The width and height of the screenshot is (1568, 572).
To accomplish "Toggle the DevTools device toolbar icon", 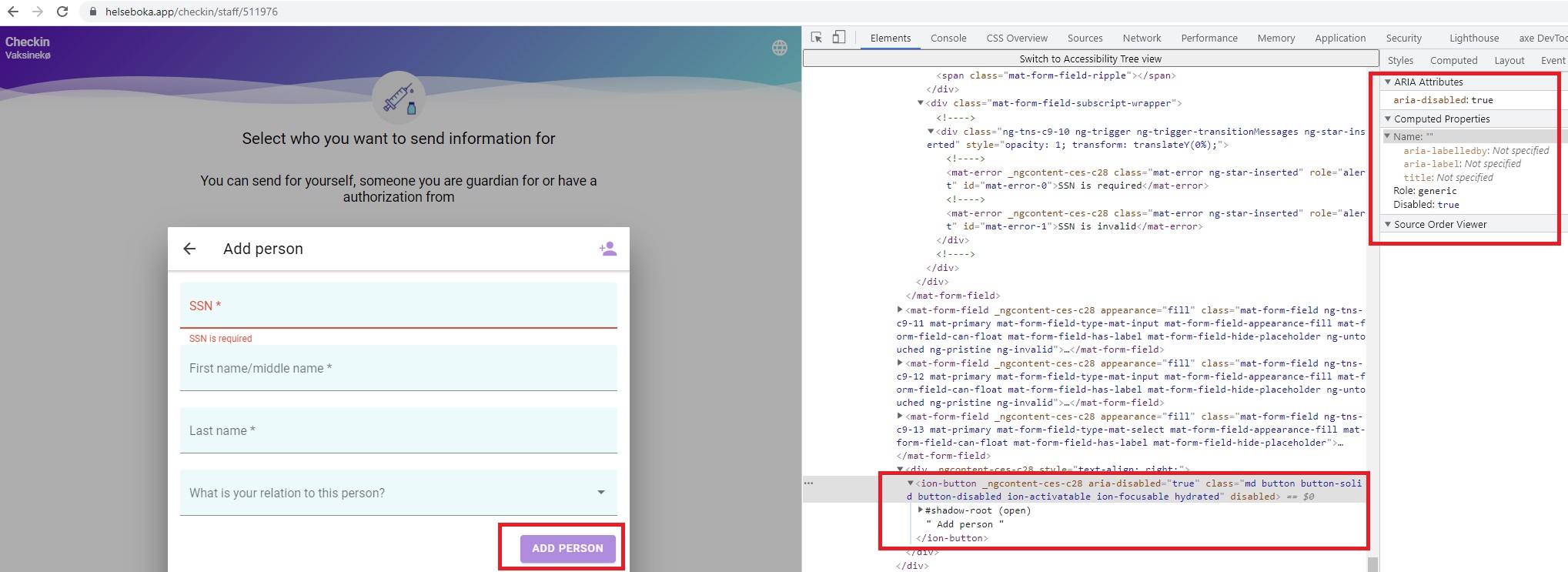I will tap(839, 38).
